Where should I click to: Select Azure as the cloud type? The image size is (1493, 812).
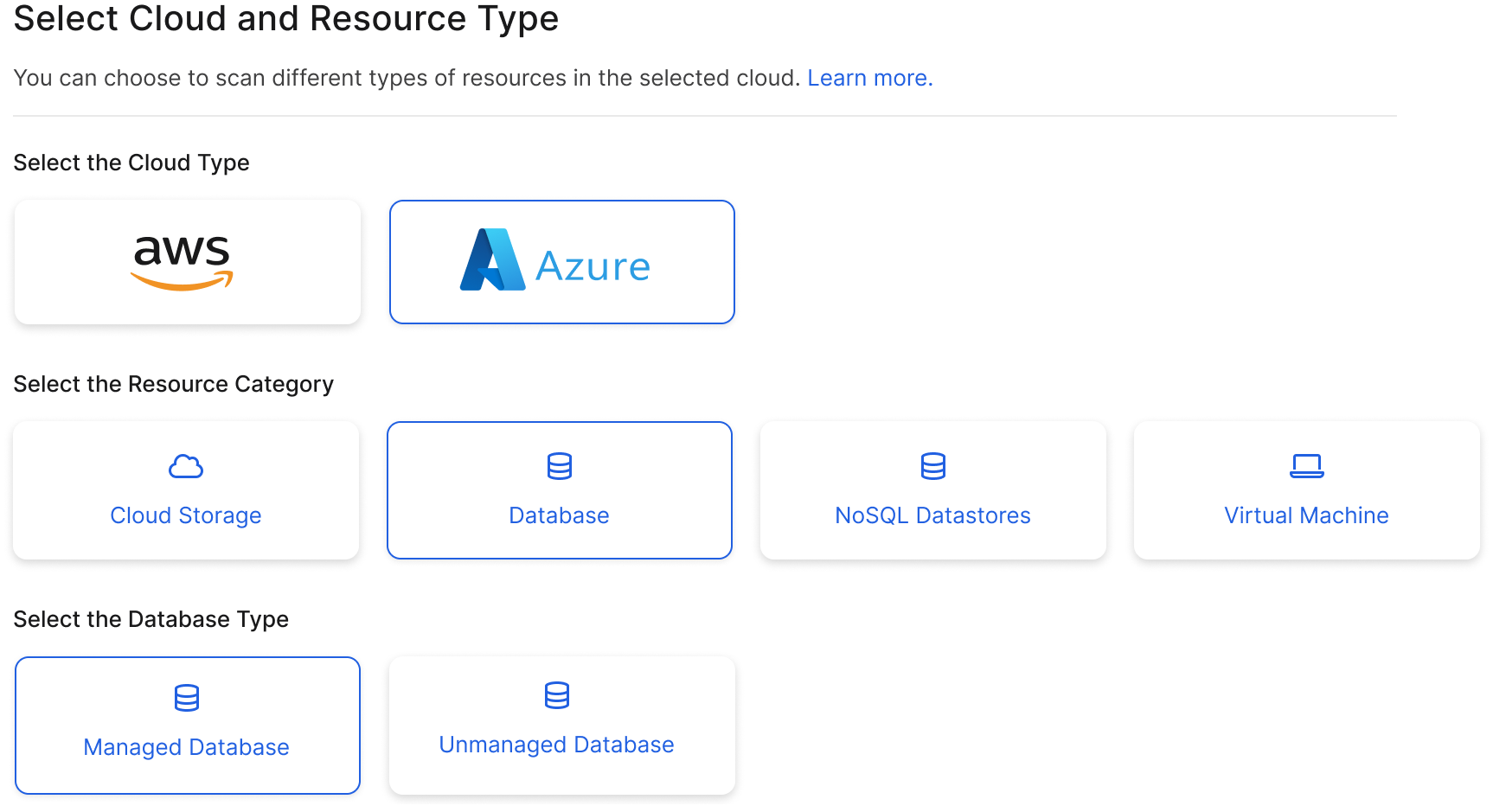(x=561, y=261)
